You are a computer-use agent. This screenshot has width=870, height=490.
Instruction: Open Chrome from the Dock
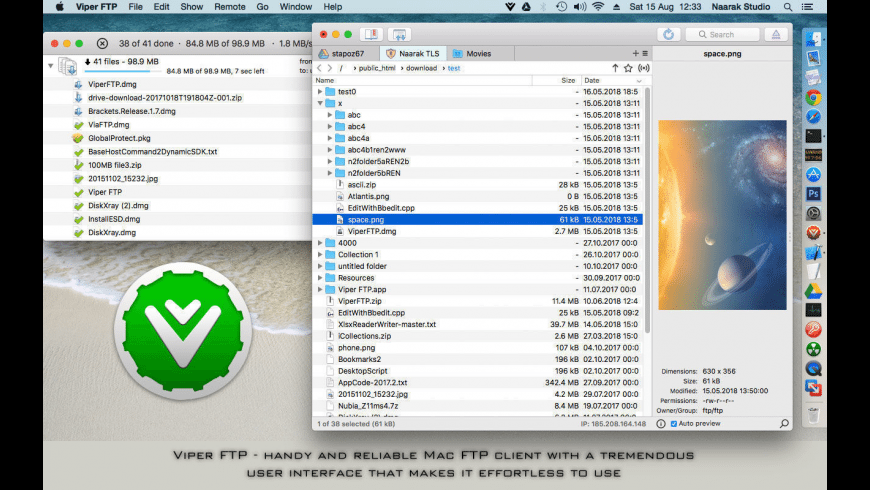coord(813,98)
